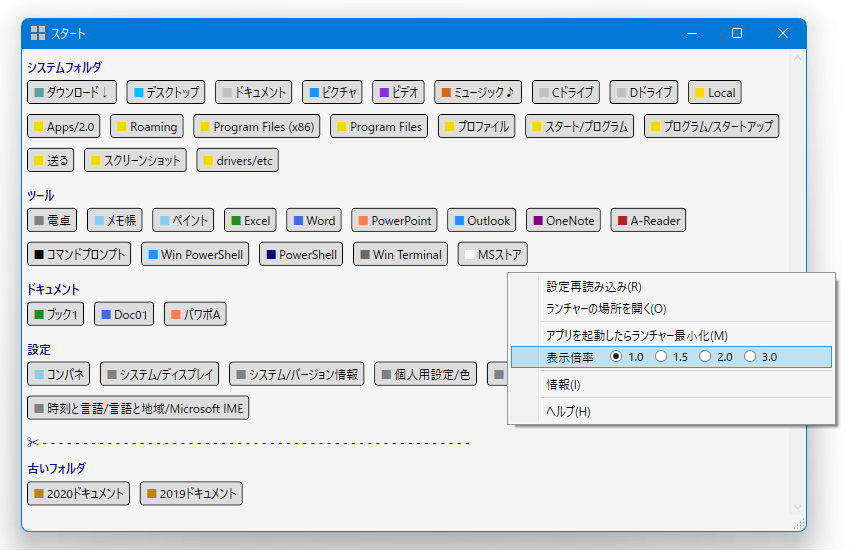Click the 送る folder button
Viewport: 851px width, 551px height.
50,160
